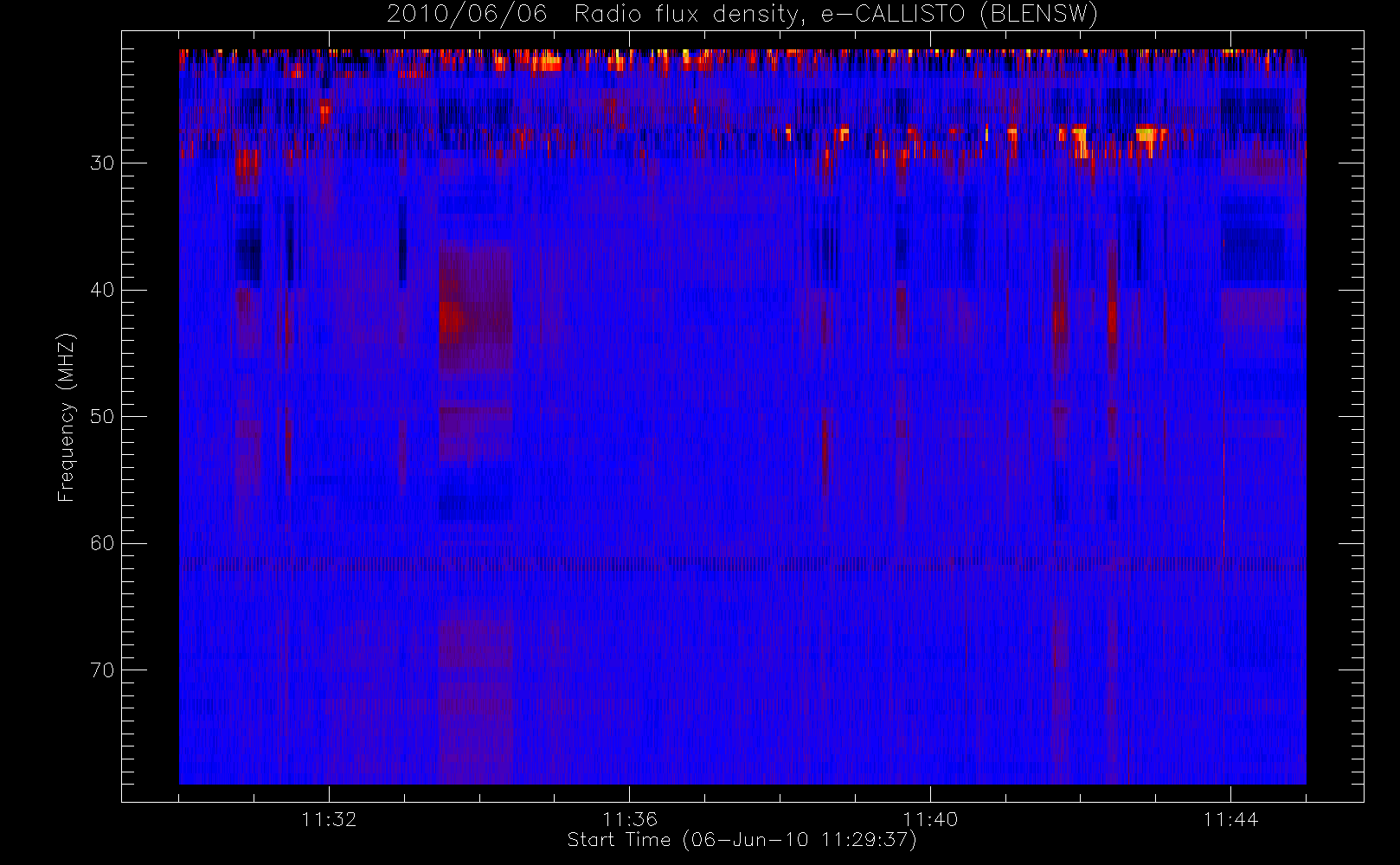This screenshot has height=865, width=1400.
Task: Click the Start Time axis caption
Action: [742, 840]
